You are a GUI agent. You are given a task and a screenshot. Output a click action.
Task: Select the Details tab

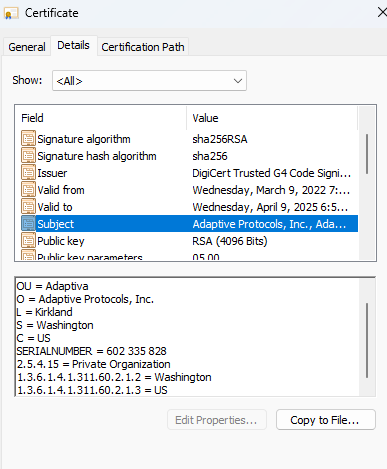pyautogui.click(x=73, y=45)
